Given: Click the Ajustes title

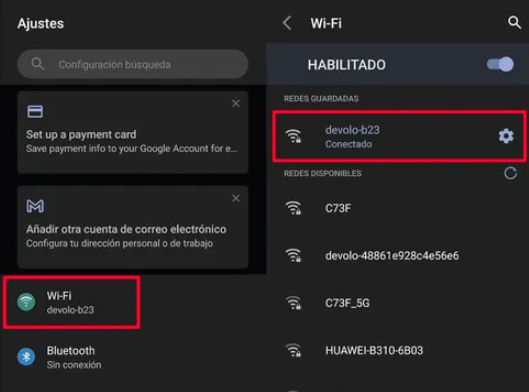Looking at the screenshot, I should pos(41,23).
